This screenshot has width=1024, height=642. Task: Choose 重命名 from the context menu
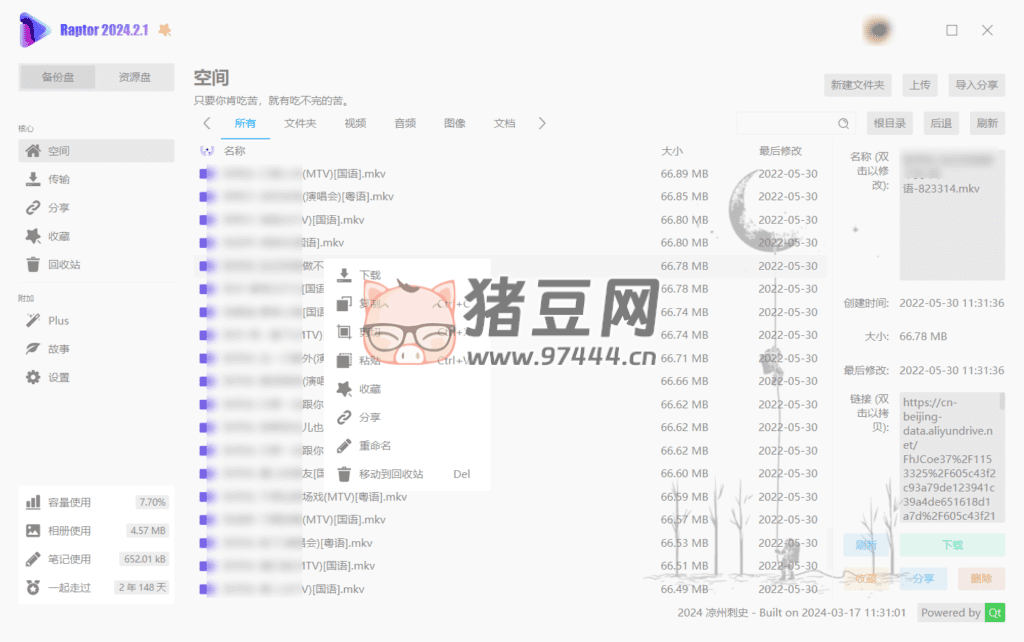pyautogui.click(x=376, y=445)
